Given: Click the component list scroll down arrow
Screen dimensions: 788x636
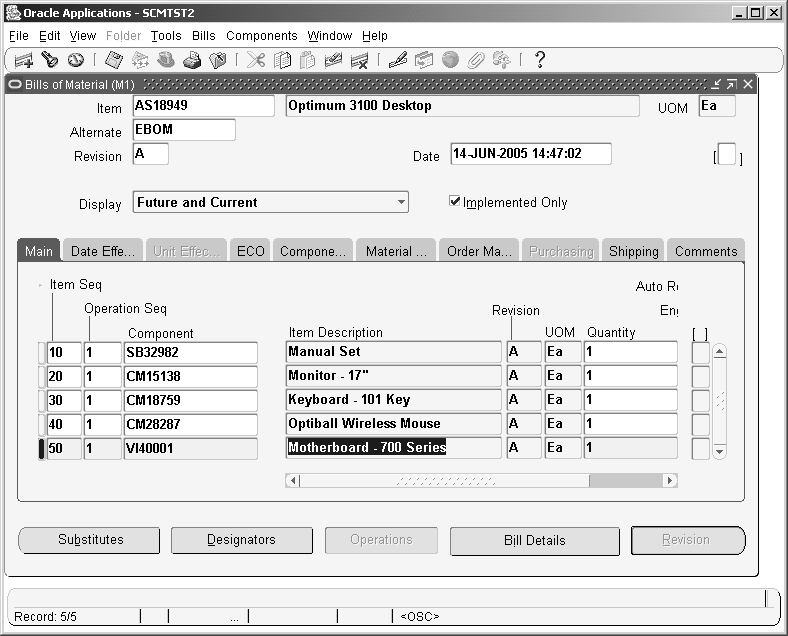Looking at the screenshot, I should pyautogui.click(x=720, y=451).
